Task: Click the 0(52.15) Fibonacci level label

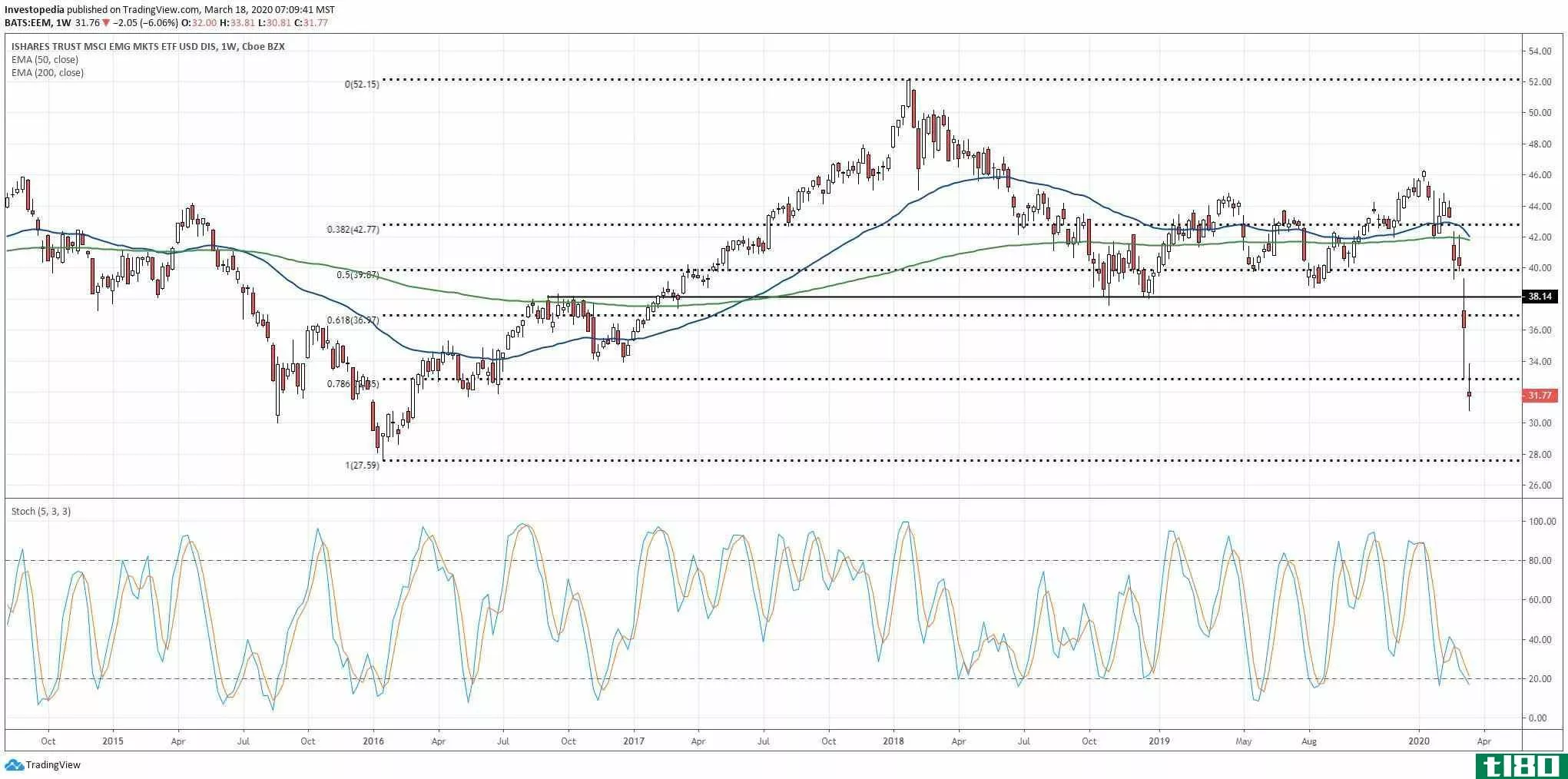Action: click(x=361, y=85)
